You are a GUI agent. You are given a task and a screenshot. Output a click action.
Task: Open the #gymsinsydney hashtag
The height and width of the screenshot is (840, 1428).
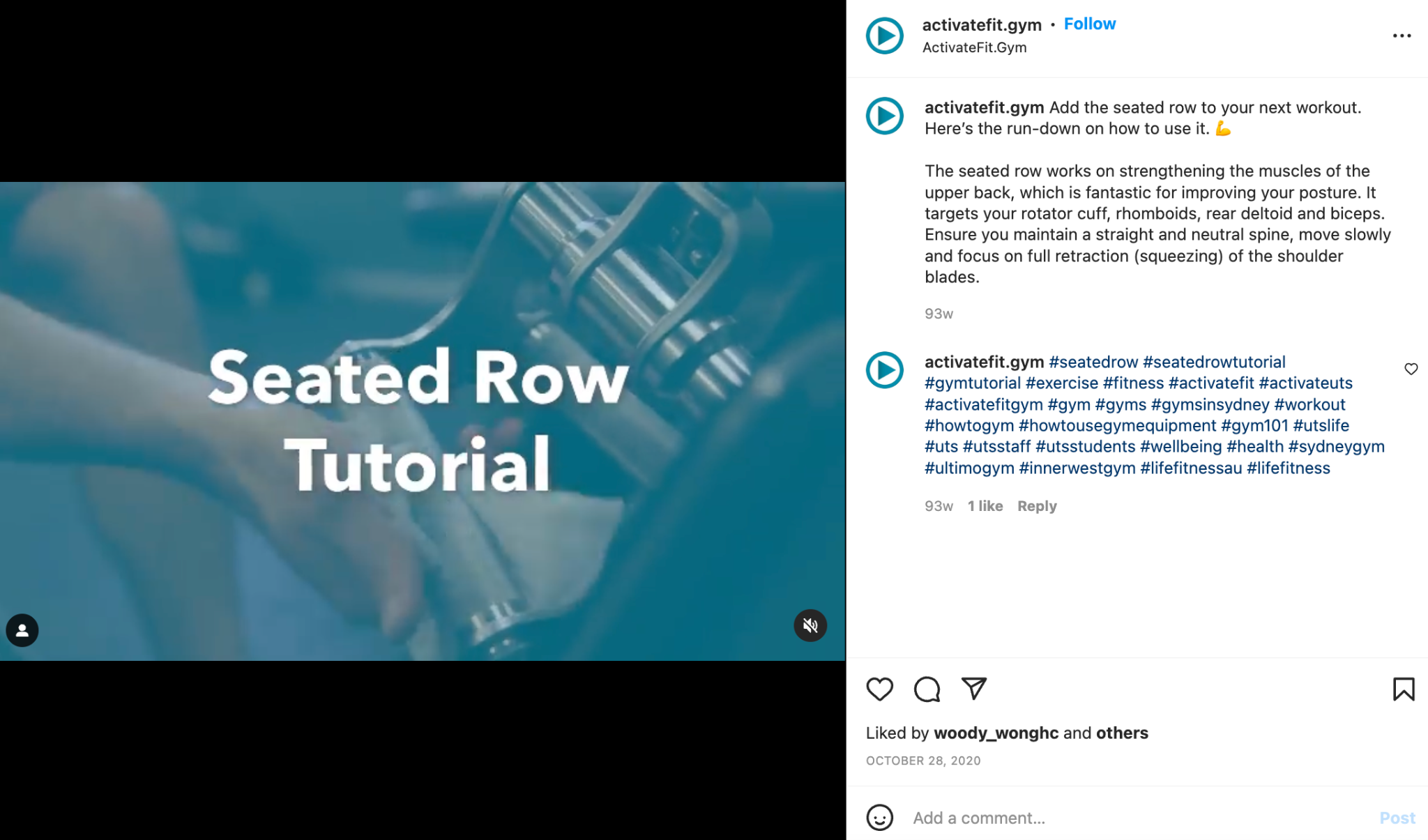tap(1210, 404)
